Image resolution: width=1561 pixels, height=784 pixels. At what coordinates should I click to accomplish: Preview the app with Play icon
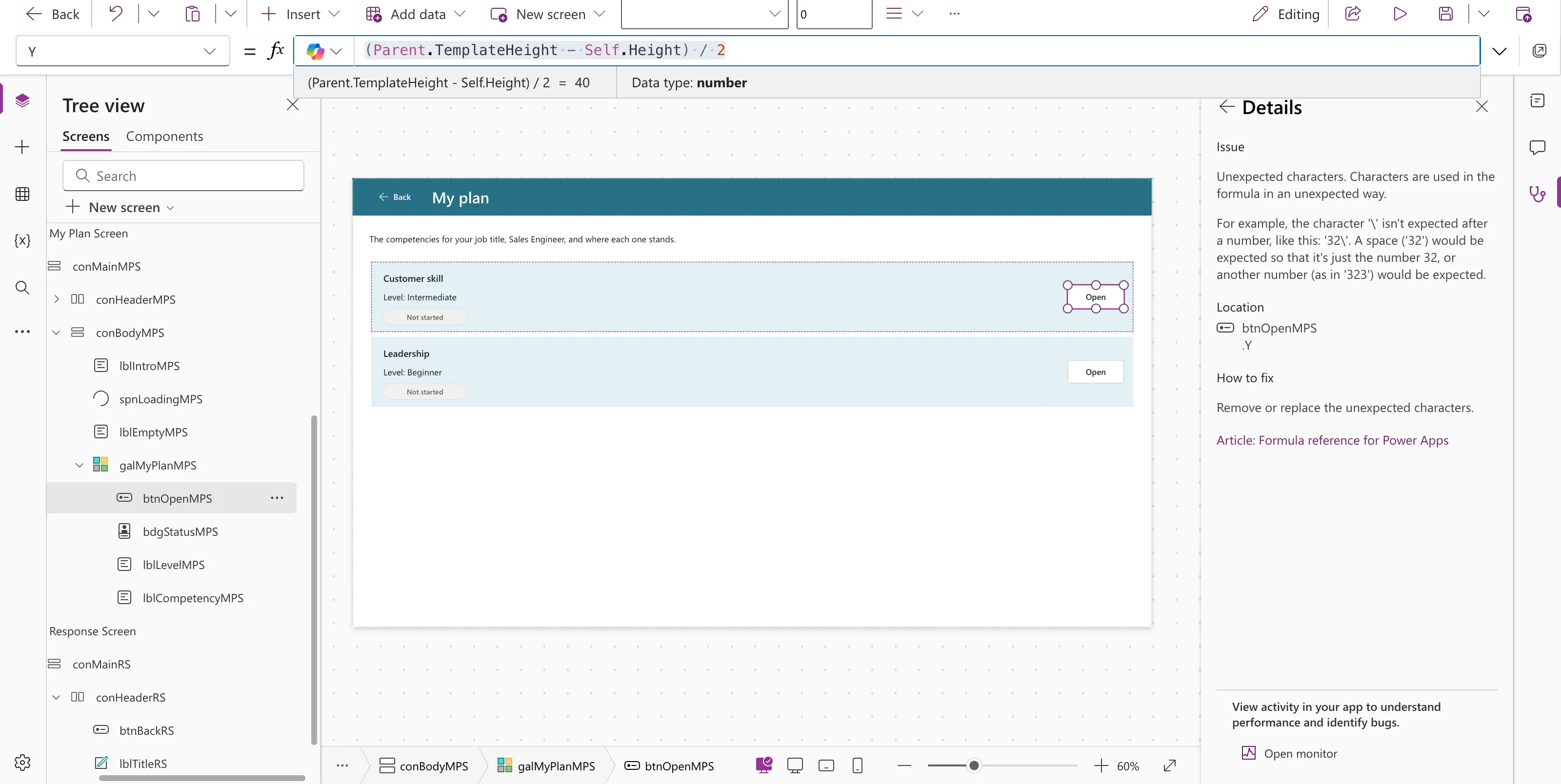pos(1400,14)
